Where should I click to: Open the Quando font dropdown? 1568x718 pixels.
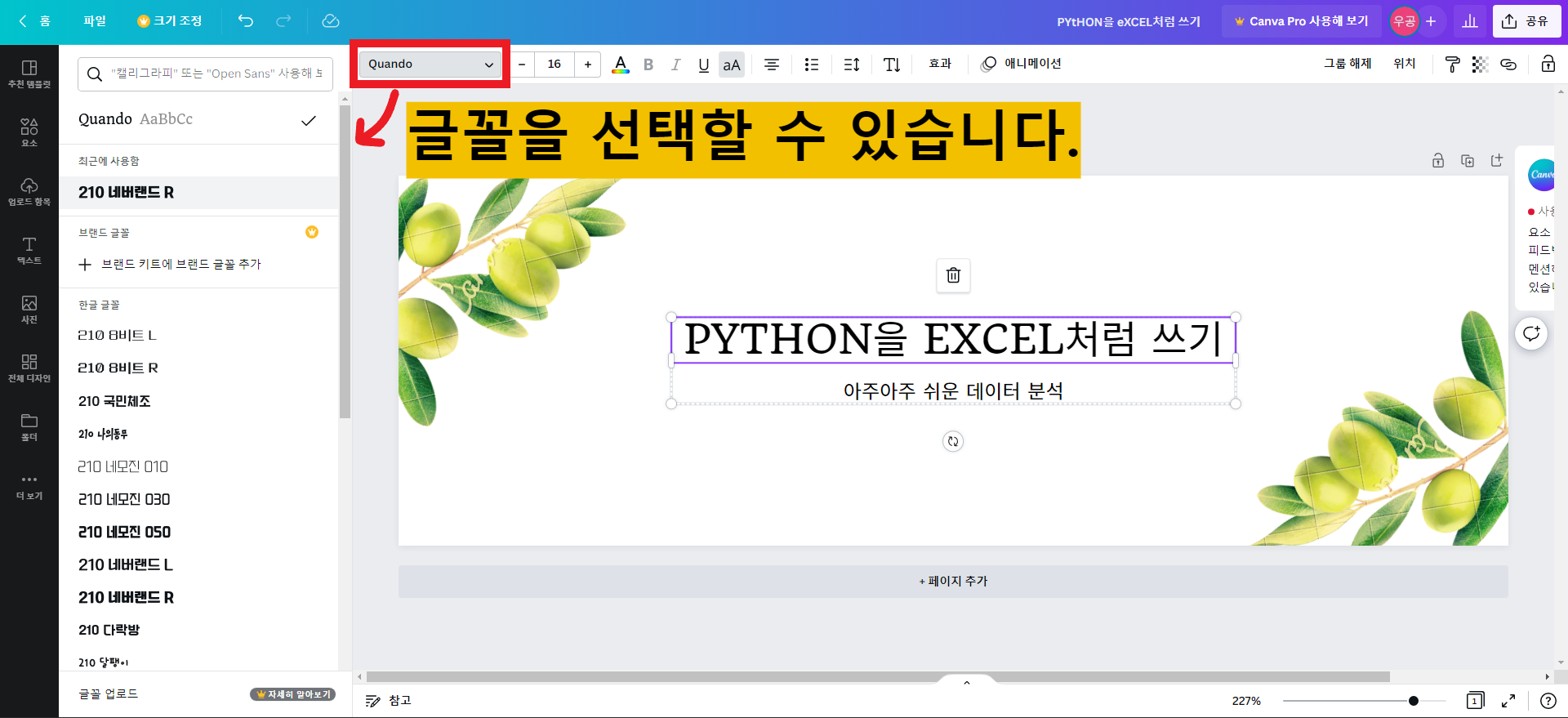[x=430, y=64]
